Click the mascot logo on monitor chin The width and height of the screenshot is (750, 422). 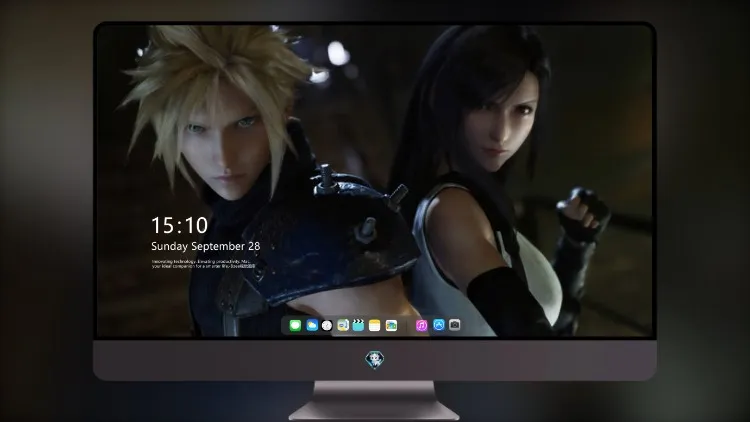(375, 360)
